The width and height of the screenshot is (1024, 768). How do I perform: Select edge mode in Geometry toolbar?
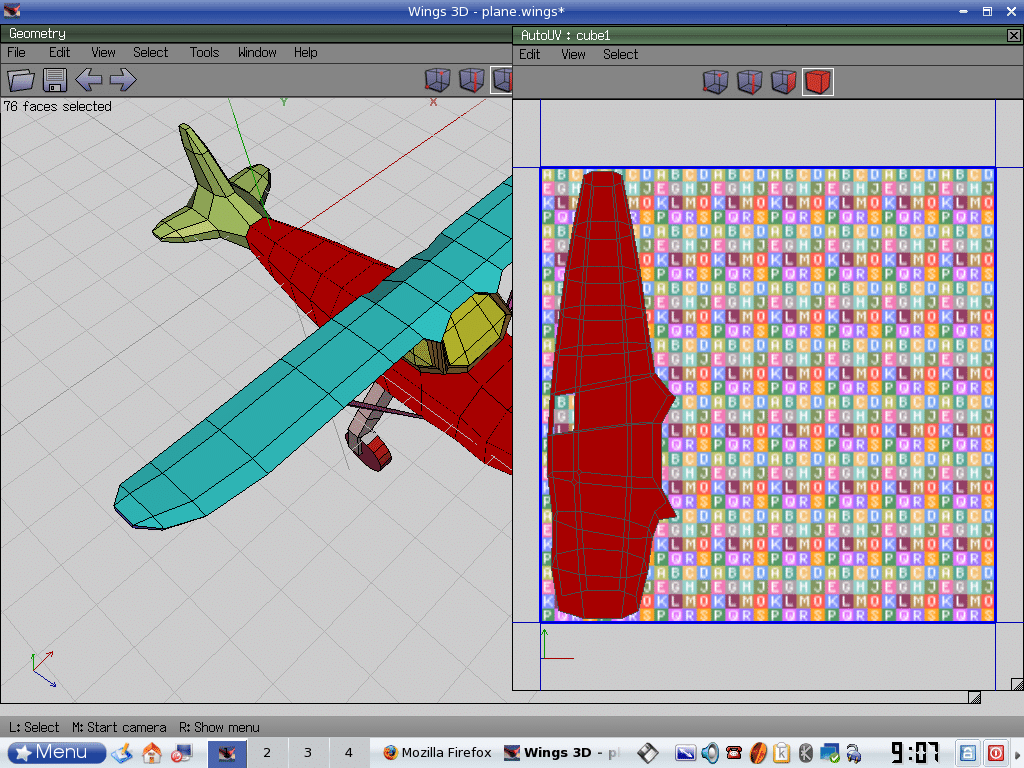click(472, 80)
